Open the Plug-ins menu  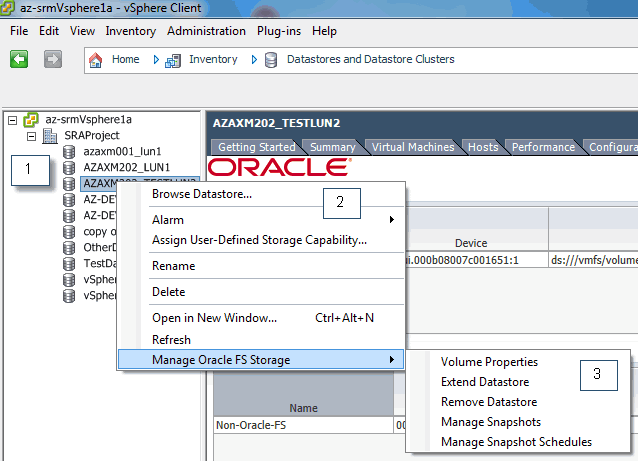279,31
